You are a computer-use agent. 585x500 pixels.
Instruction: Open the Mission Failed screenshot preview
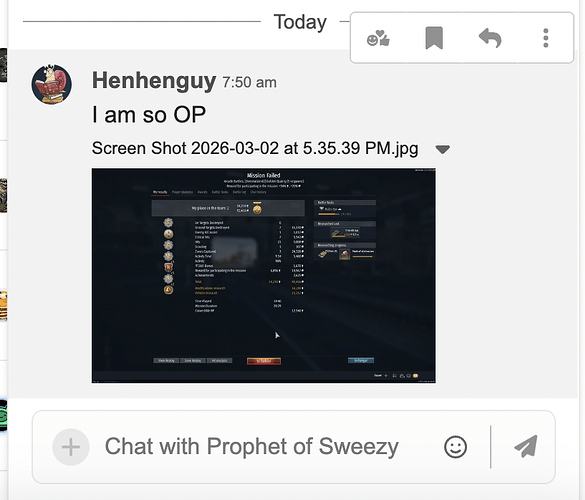point(264,276)
